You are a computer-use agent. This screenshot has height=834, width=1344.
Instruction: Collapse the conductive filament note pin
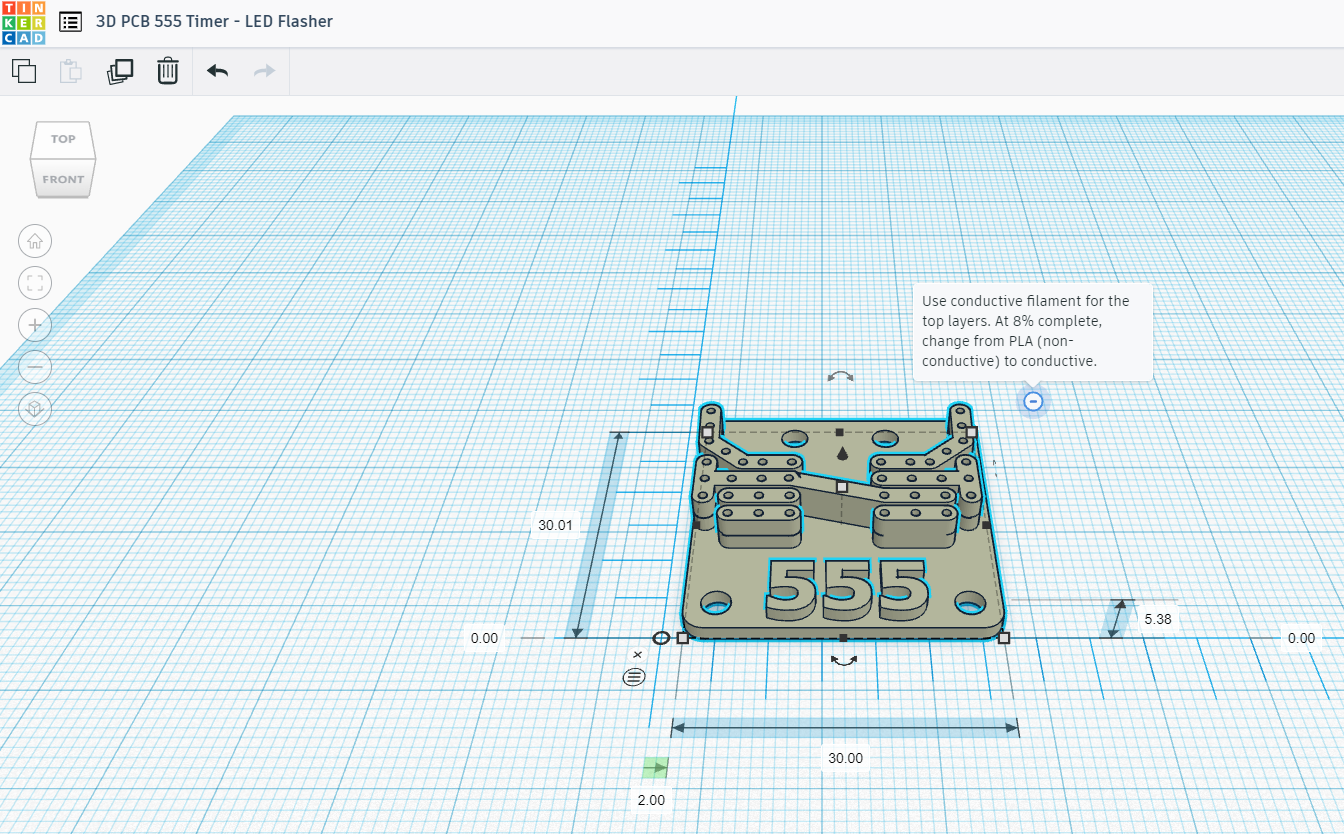(1032, 400)
